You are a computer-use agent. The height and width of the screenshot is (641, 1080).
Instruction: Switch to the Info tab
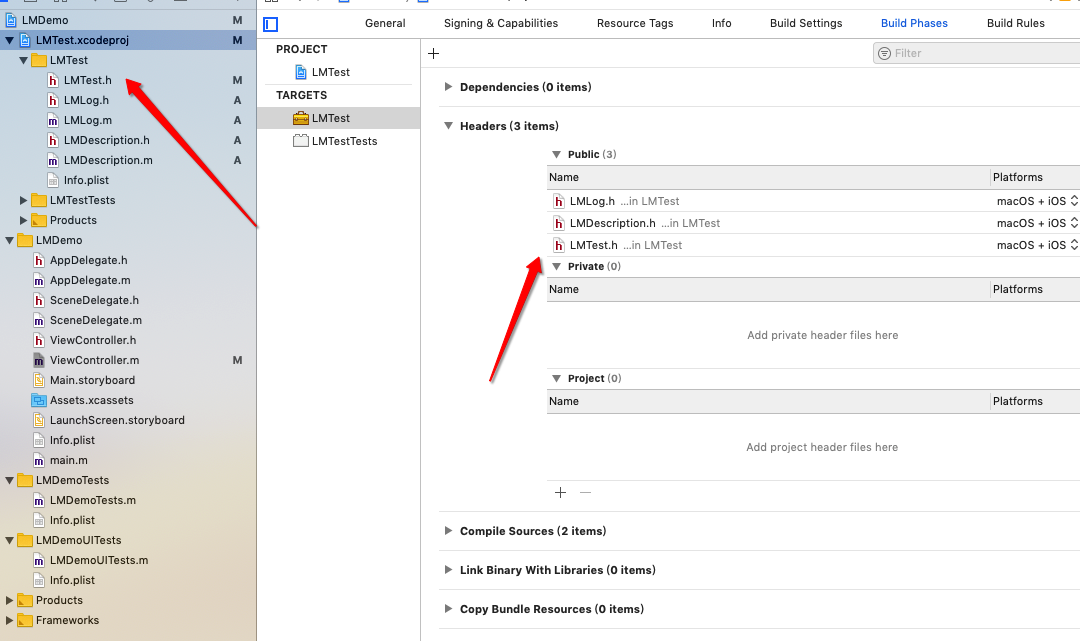[x=721, y=23]
